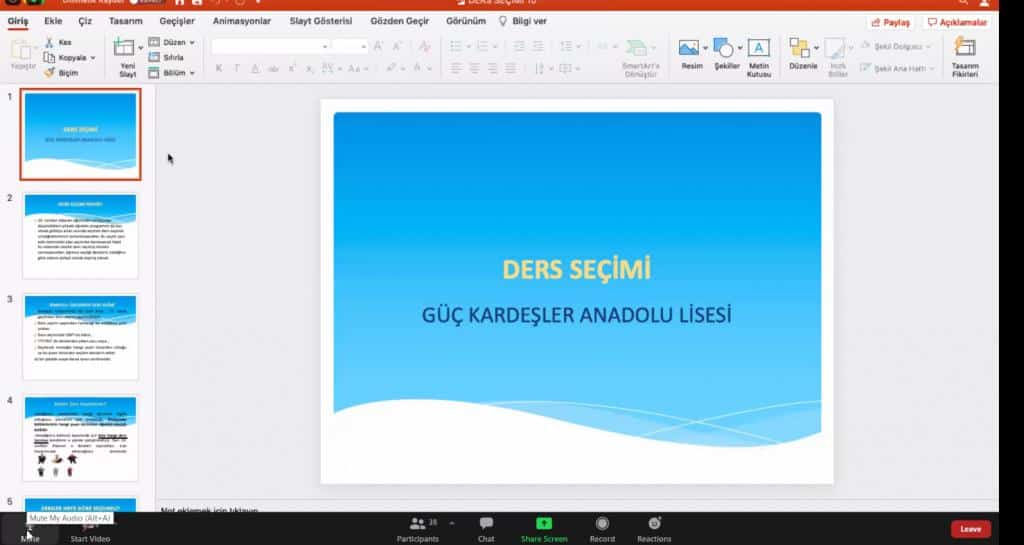Click Yeni Slayt new slide icon
The height and width of the screenshot is (545, 1024).
pos(124,48)
